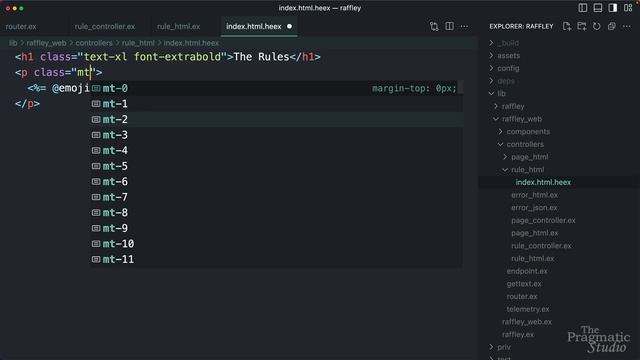Refresh the Explorer file tree
Screen dimensions: 640x360
pyautogui.click(x=597, y=27)
